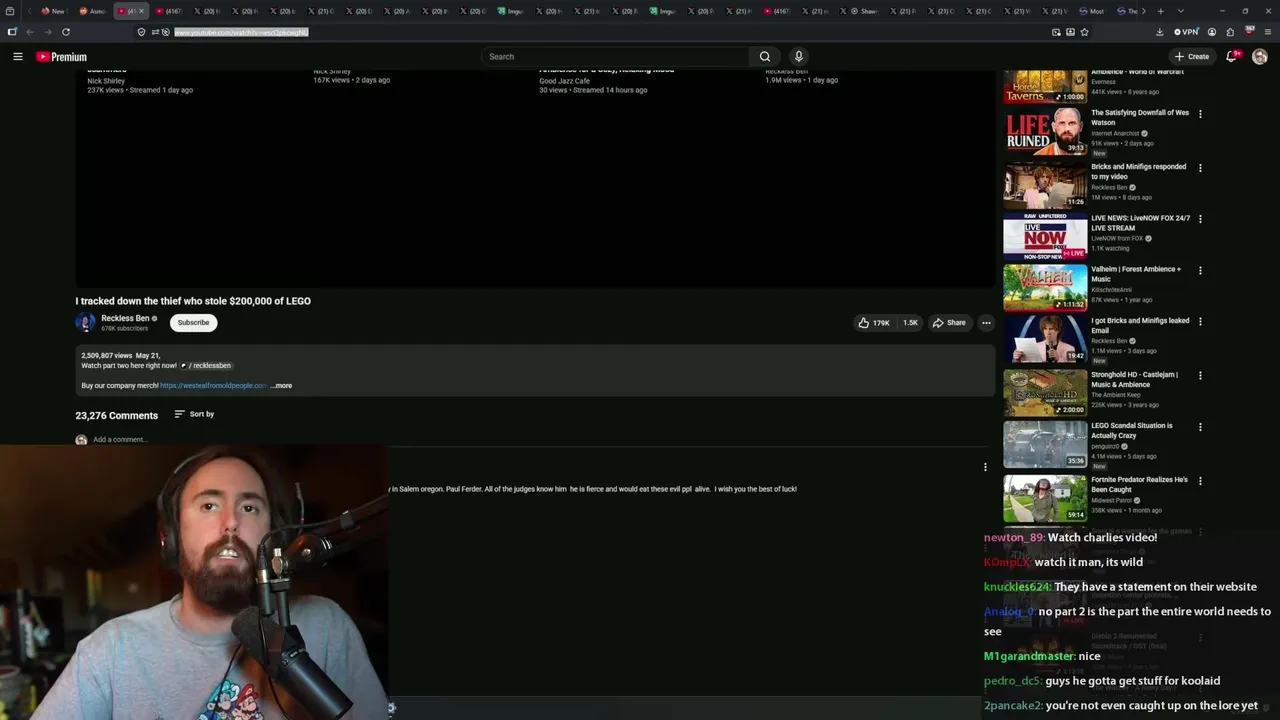Open Reckless Ben channel name
The height and width of the screenshot is (720, 1280).
125,318
